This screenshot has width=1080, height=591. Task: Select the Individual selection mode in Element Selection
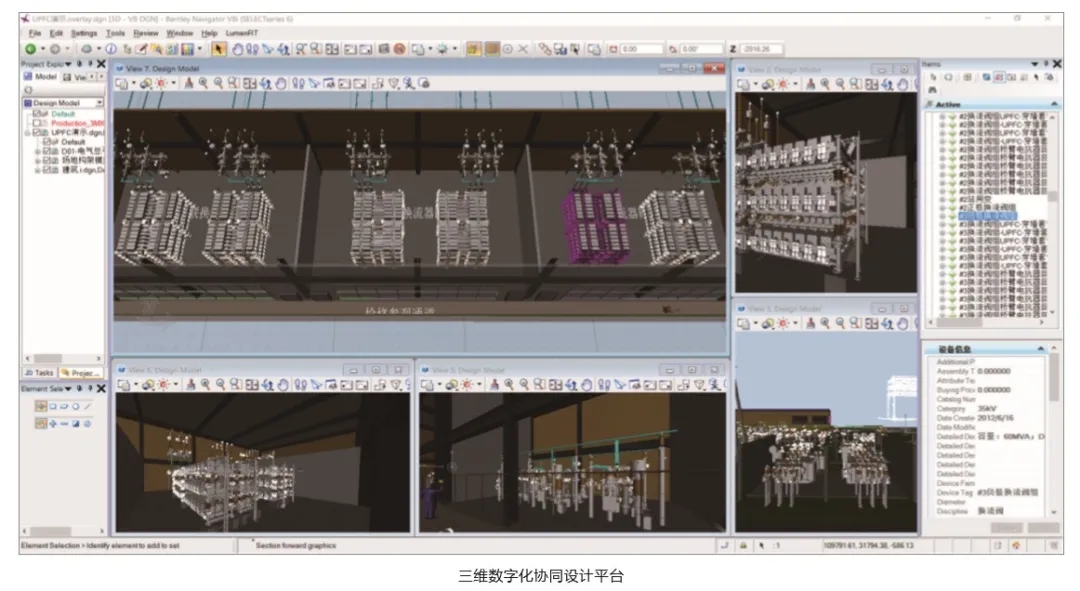41,406
